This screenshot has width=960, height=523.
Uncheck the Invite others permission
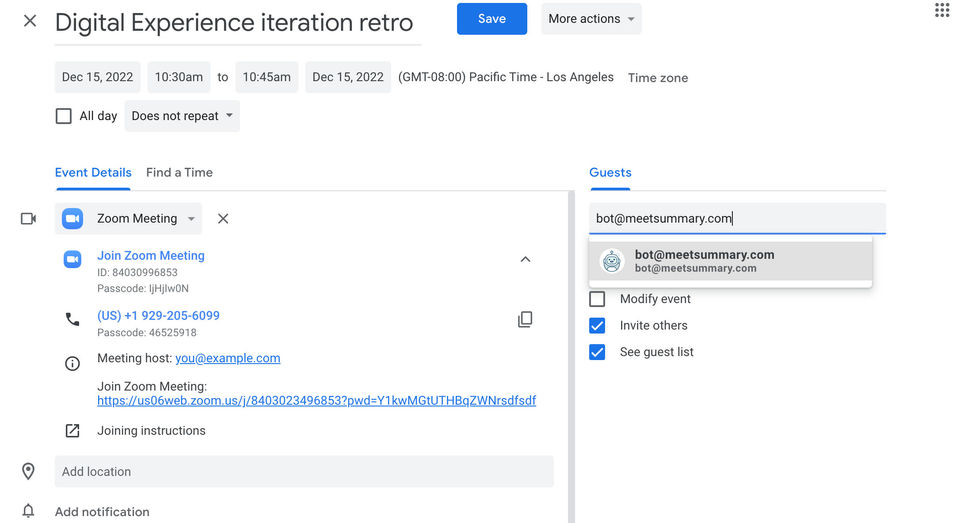pos(597,325)
